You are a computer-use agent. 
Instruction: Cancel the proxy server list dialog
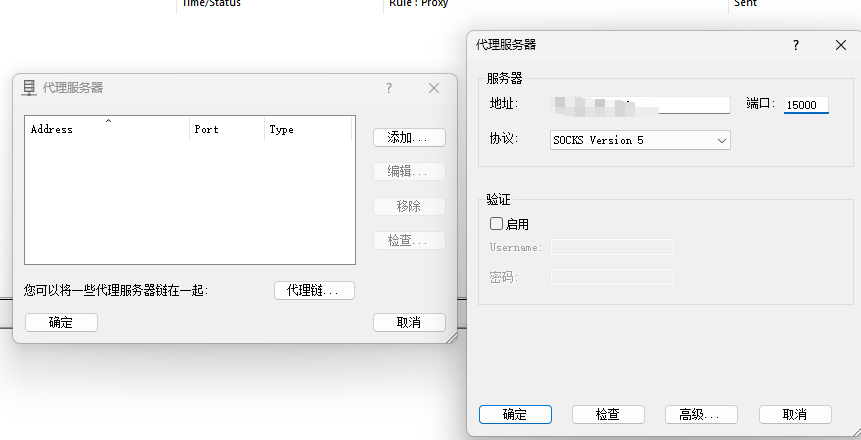[x=408, y=322]
